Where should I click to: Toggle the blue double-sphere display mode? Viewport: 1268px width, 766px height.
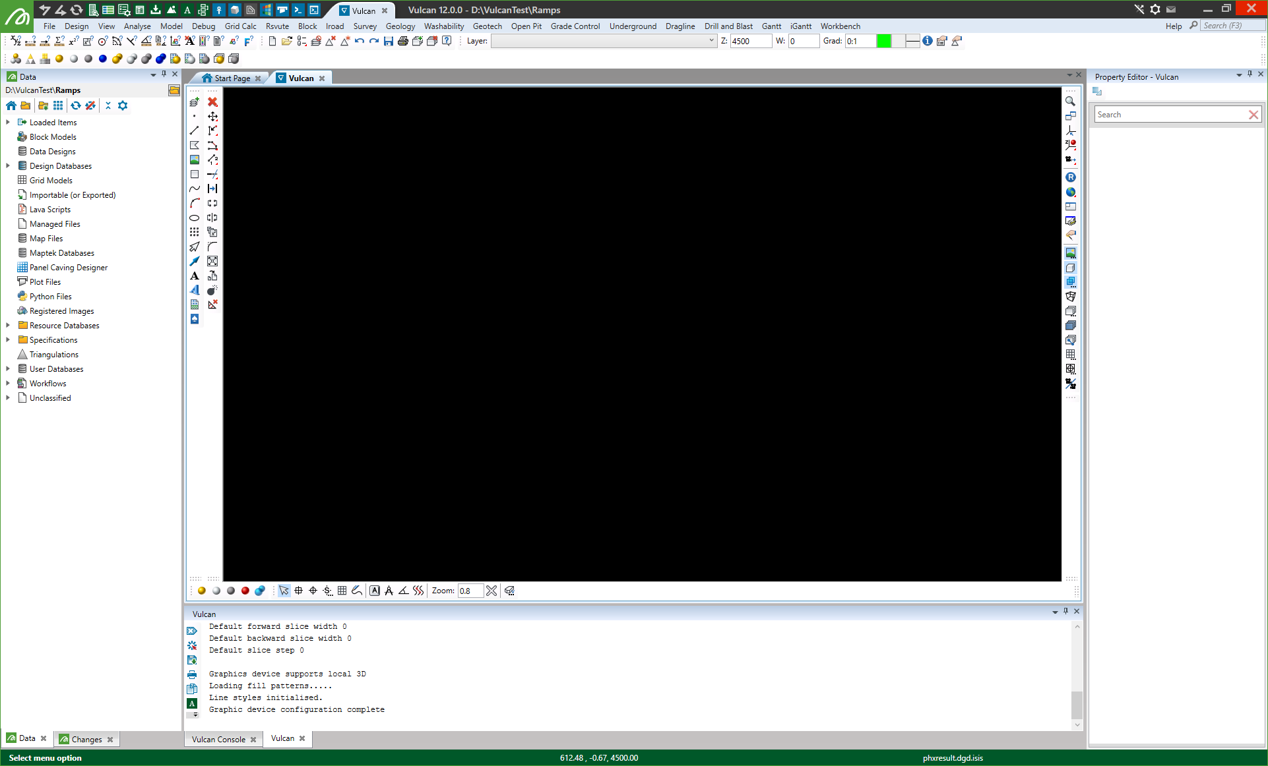click(x=260, y=591)
